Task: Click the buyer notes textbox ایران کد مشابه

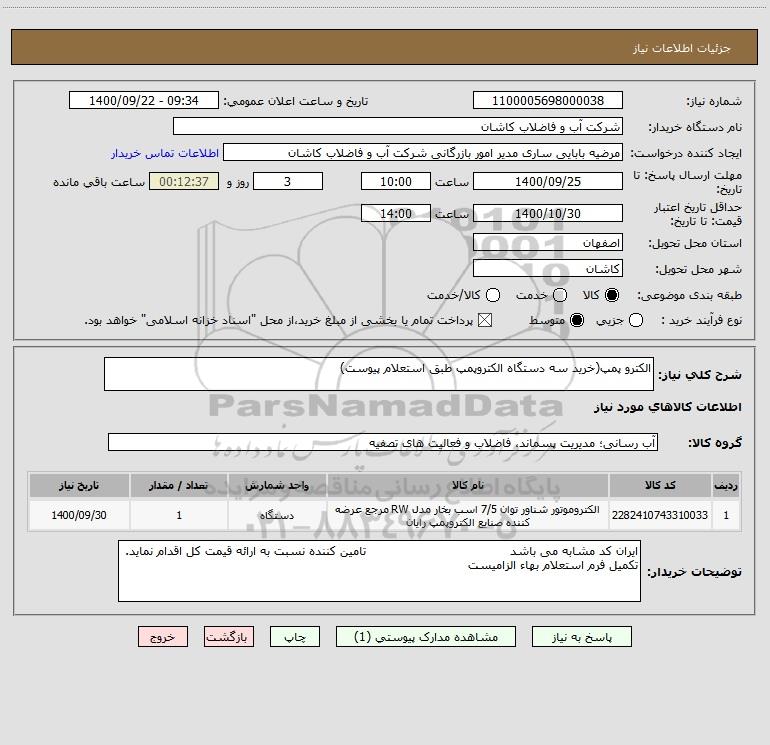Action: (379, 571)
